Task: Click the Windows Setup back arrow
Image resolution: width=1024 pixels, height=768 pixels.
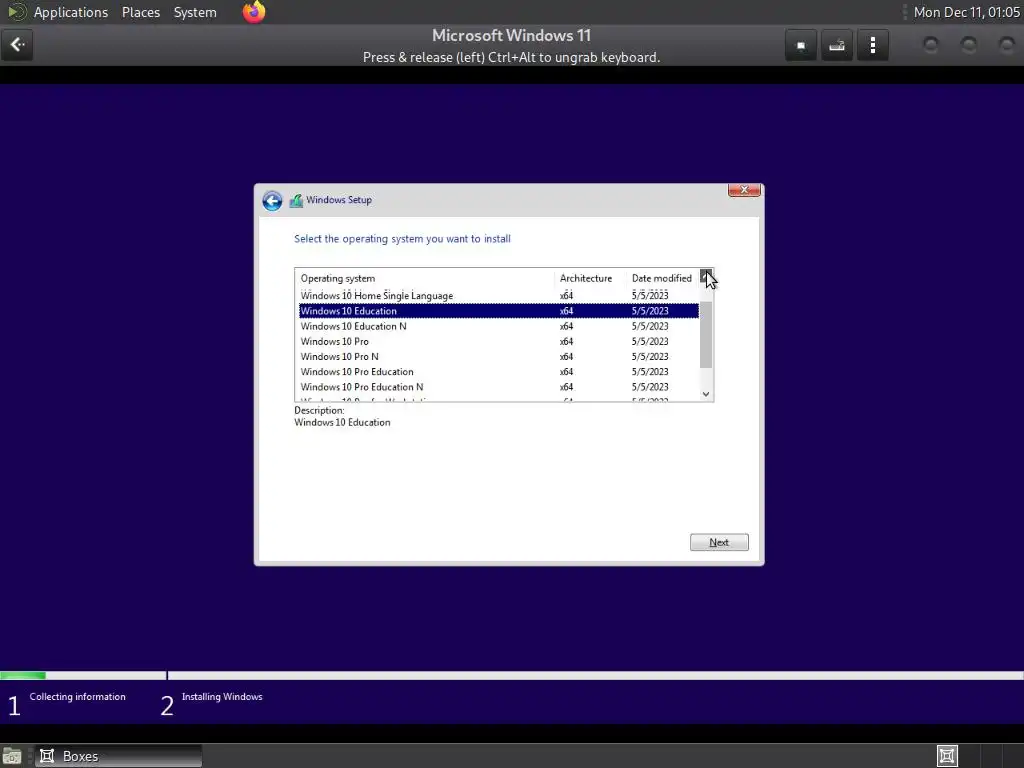Action: click(272, 200)
